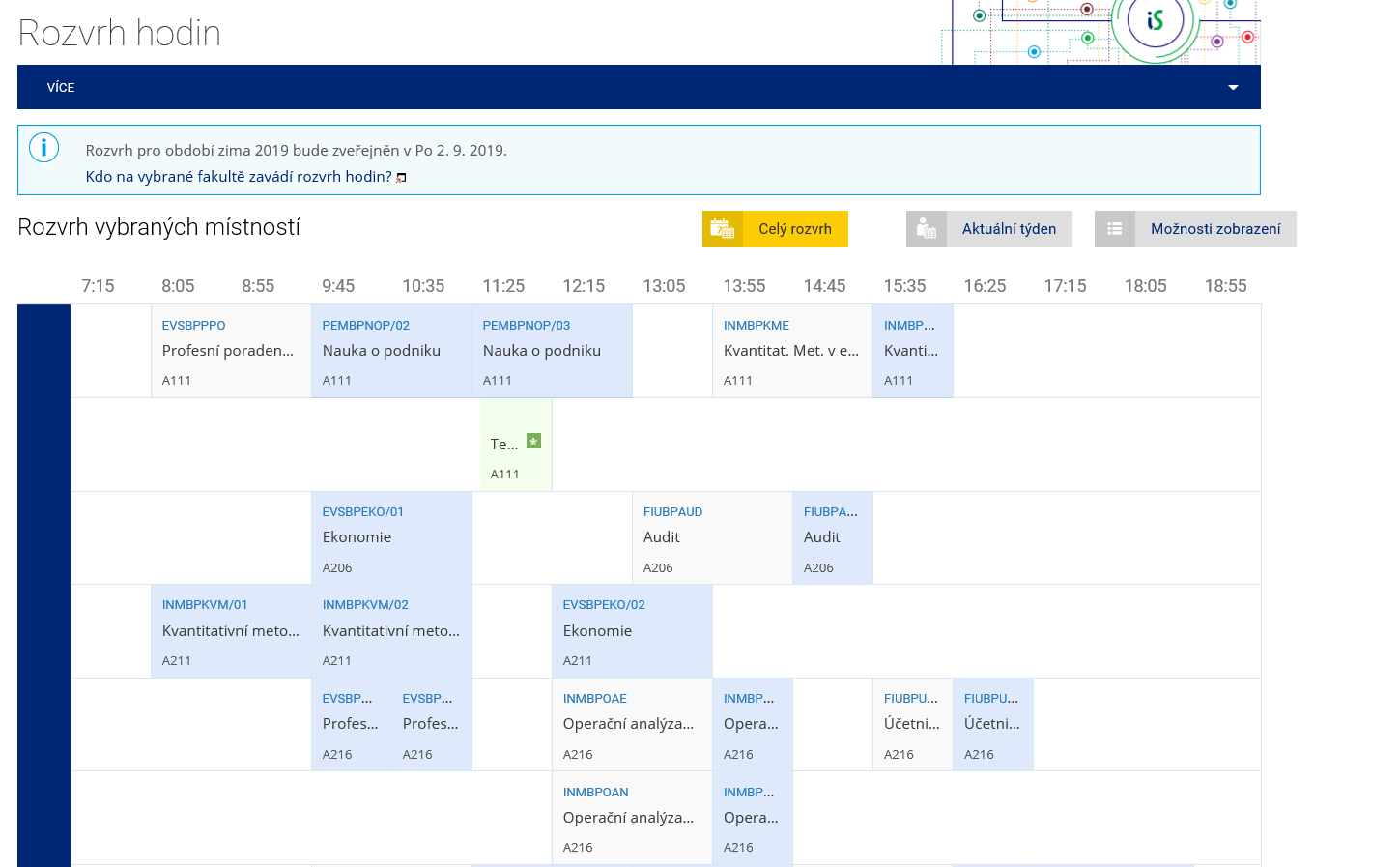Viewport: 1400px width, 867px height.
Task: Open EVSBPEKO/02 Ekonomie course link
Action: [603, 605]
